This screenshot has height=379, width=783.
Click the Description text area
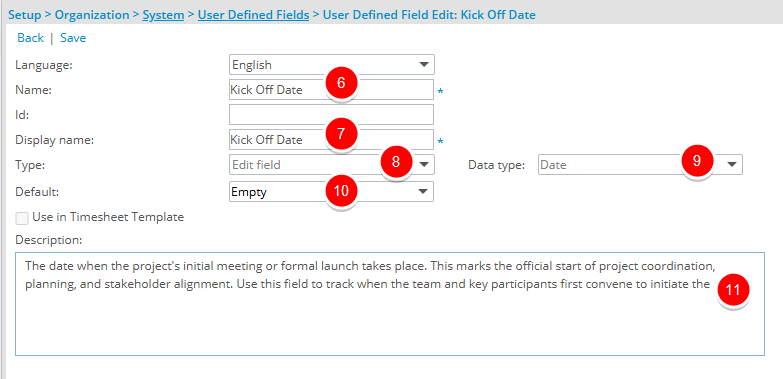[390, 304]
